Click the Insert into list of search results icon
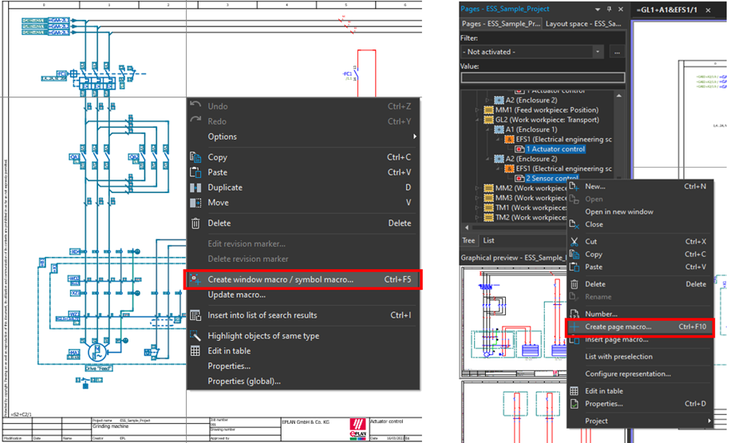The image size is (750, 443). pos(195,315)
